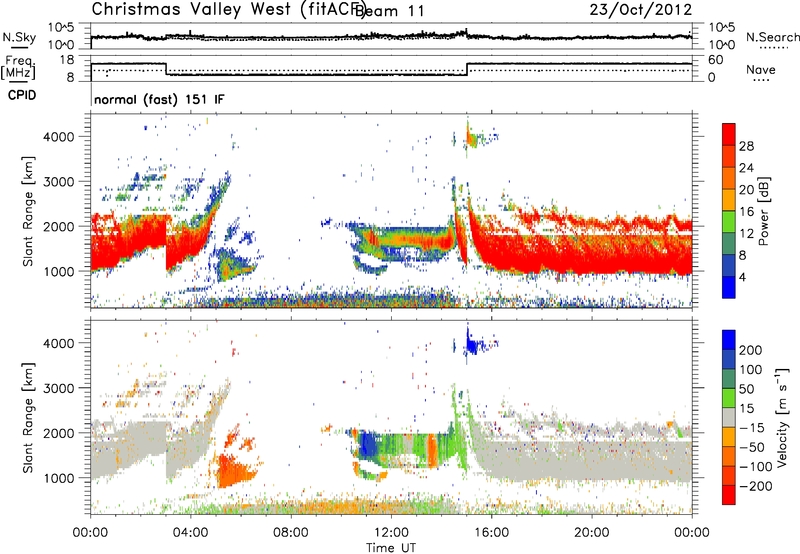Click the 'N.Search' legend label
Screen dimensions: 800x554
pos(772,37)
